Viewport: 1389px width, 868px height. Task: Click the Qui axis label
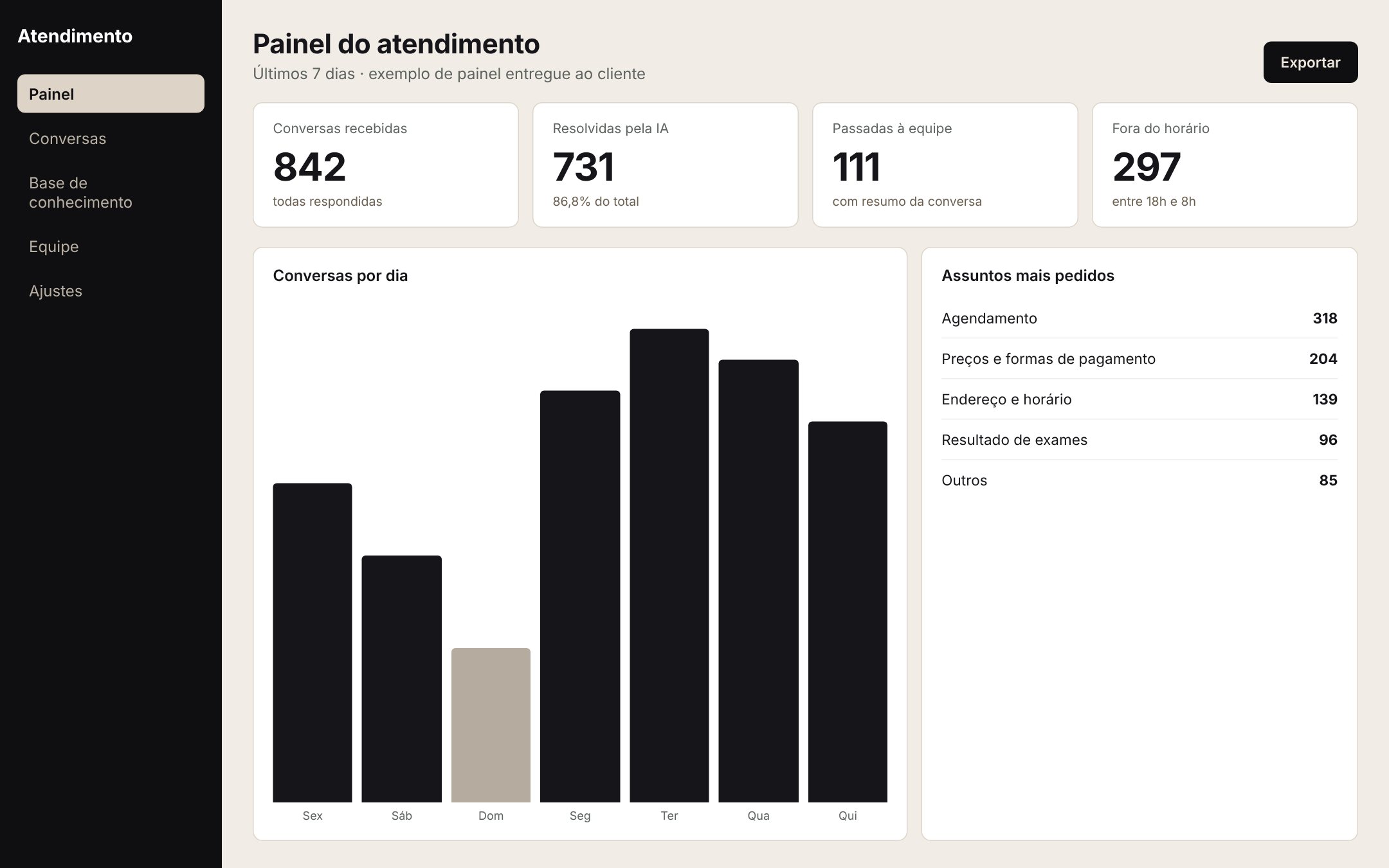848,815
